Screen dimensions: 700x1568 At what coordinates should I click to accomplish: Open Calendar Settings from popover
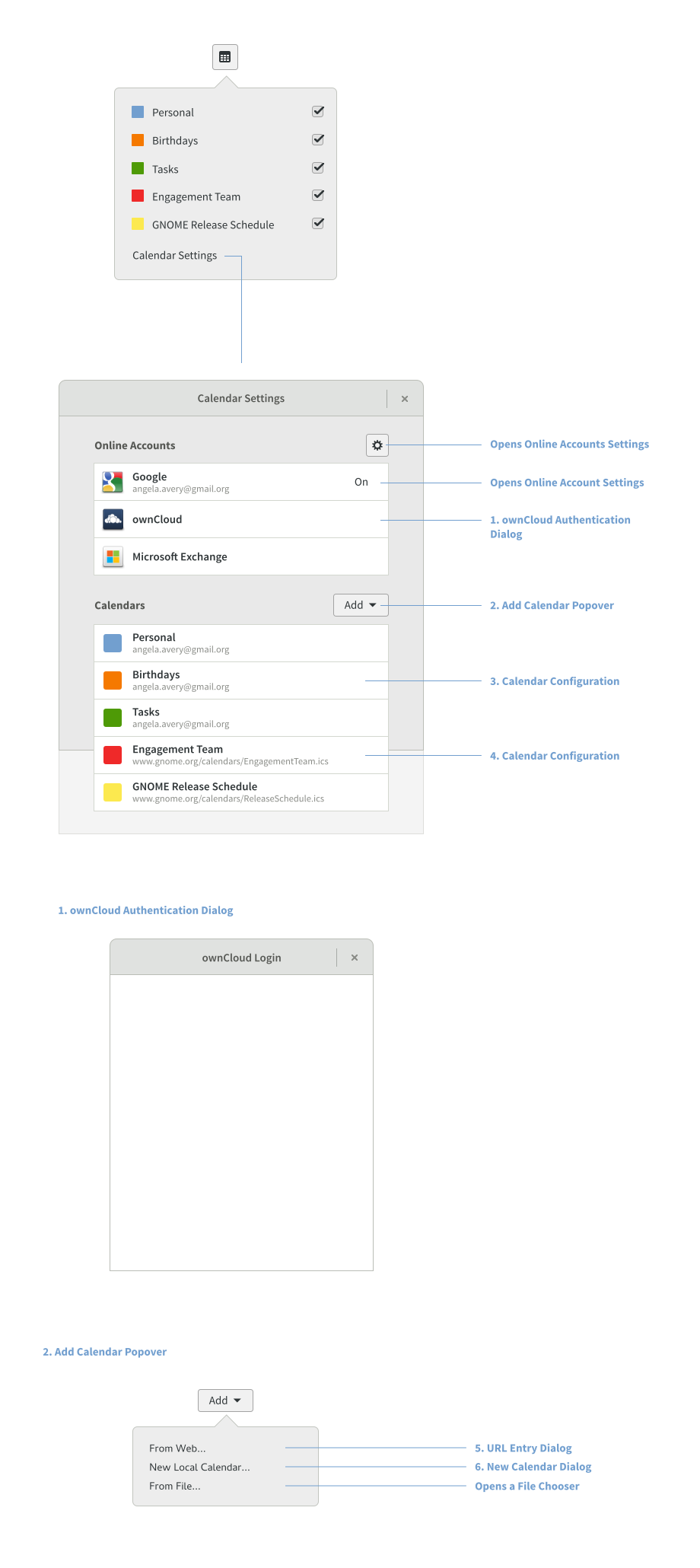tap(174, 256)
